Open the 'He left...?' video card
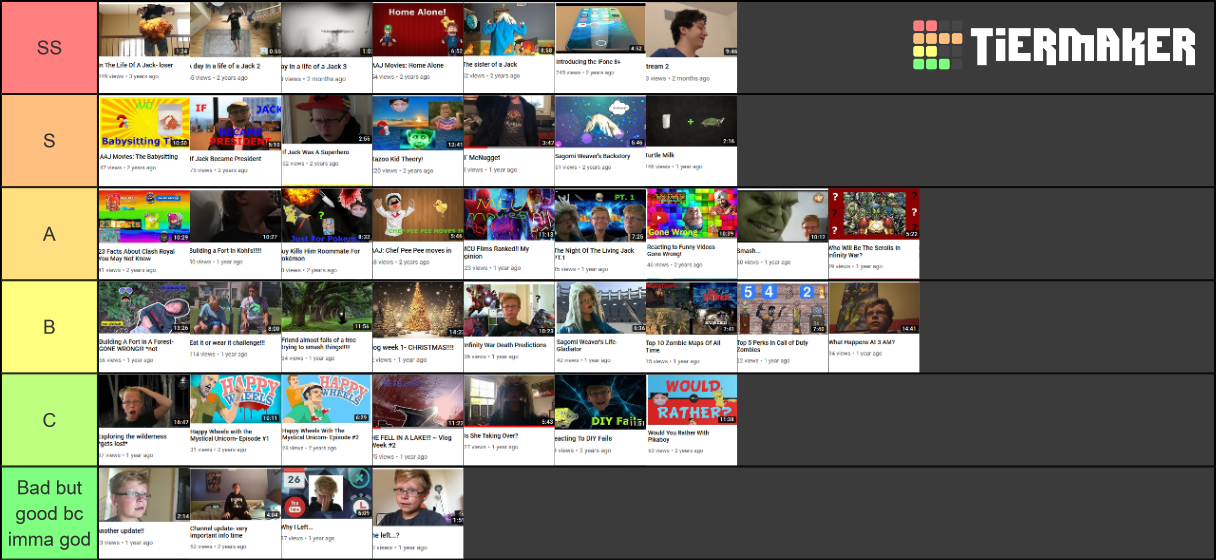The image size is (1216, 560). pyautogui.click(x=418, y=513)
